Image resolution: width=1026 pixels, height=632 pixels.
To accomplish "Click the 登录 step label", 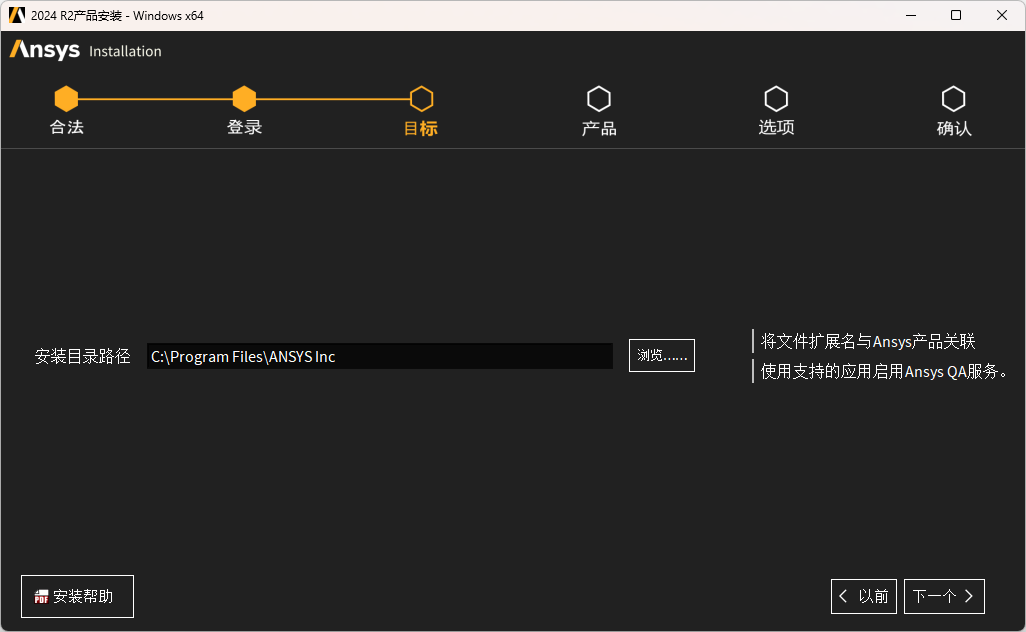I will [244, 127].
